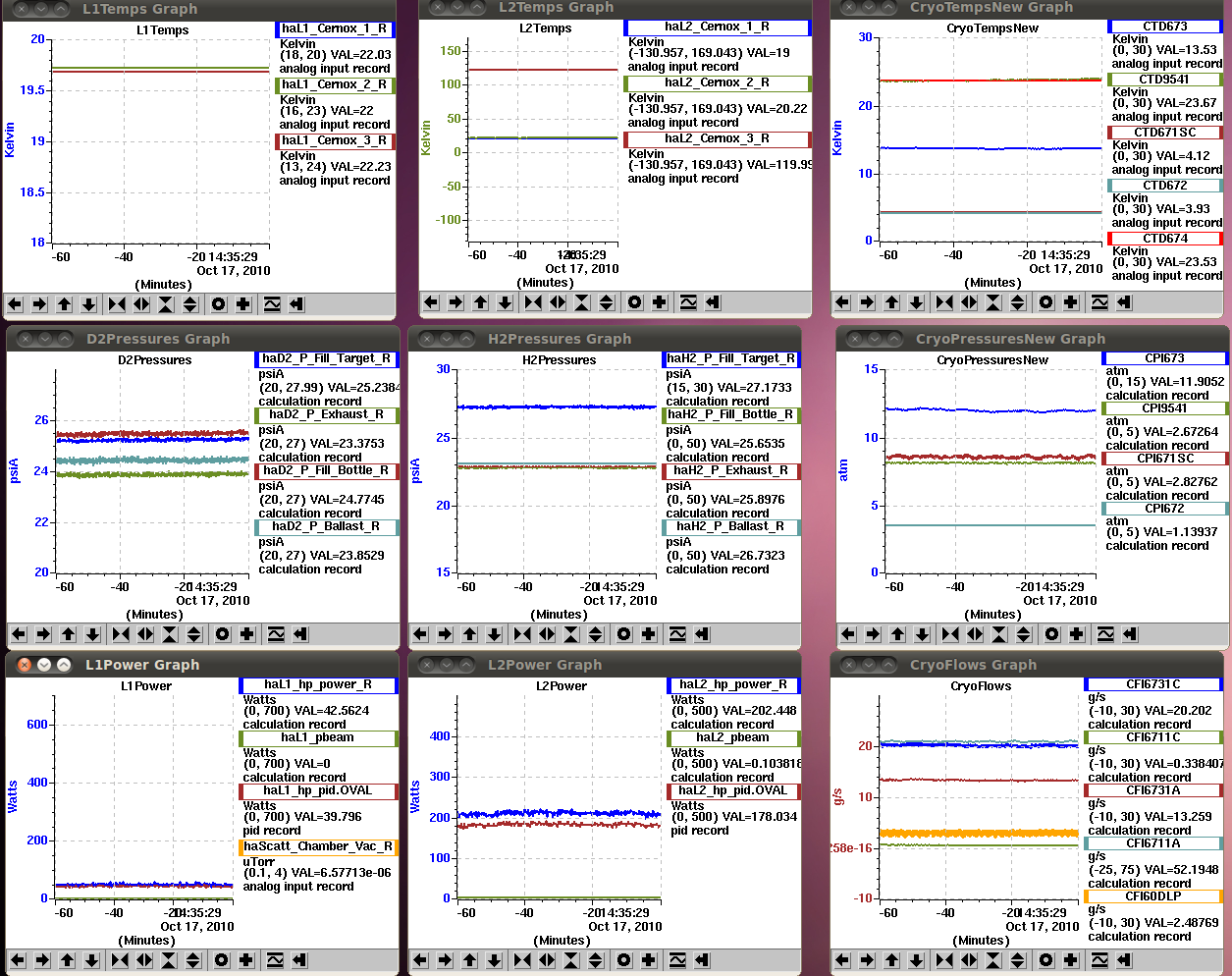Click circle icon in D2Pressures toolbar

[x=223, y=634]
